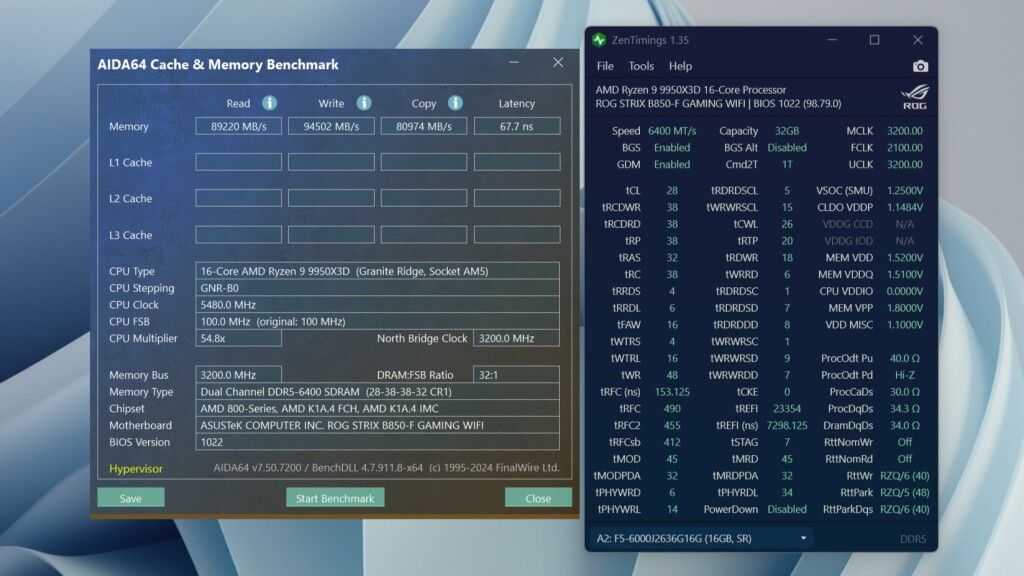Click the AMD Ryzen 9 9950X3D processor name
This screenshot has width=1024, height=576.
[691, 89]
